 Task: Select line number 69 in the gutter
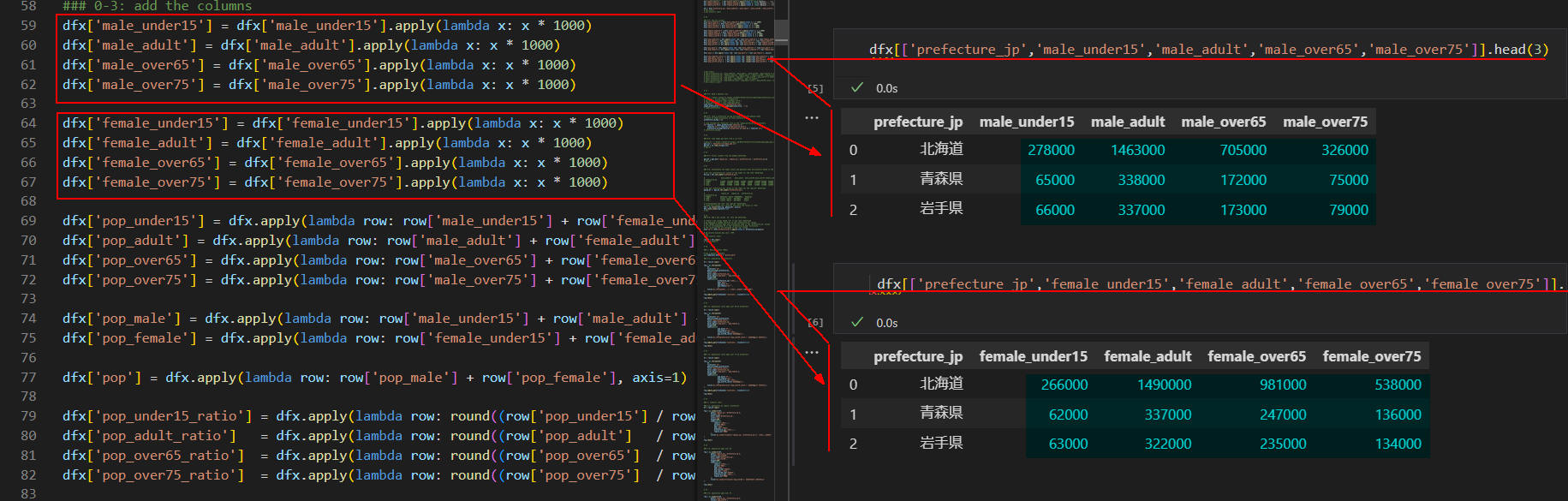click(28, 221)
